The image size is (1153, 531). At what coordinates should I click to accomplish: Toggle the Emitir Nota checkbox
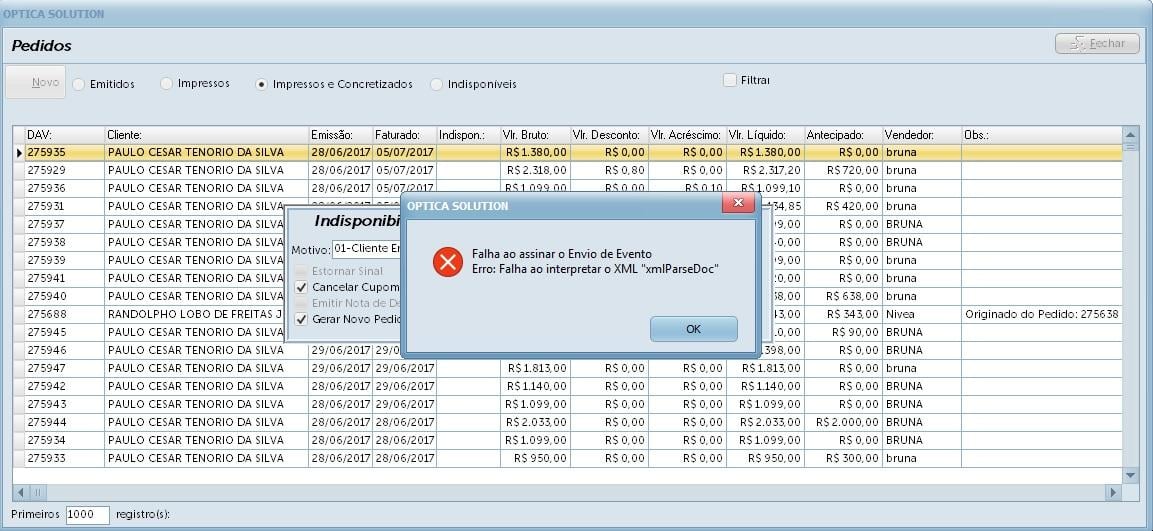click(x=301, y=303)
